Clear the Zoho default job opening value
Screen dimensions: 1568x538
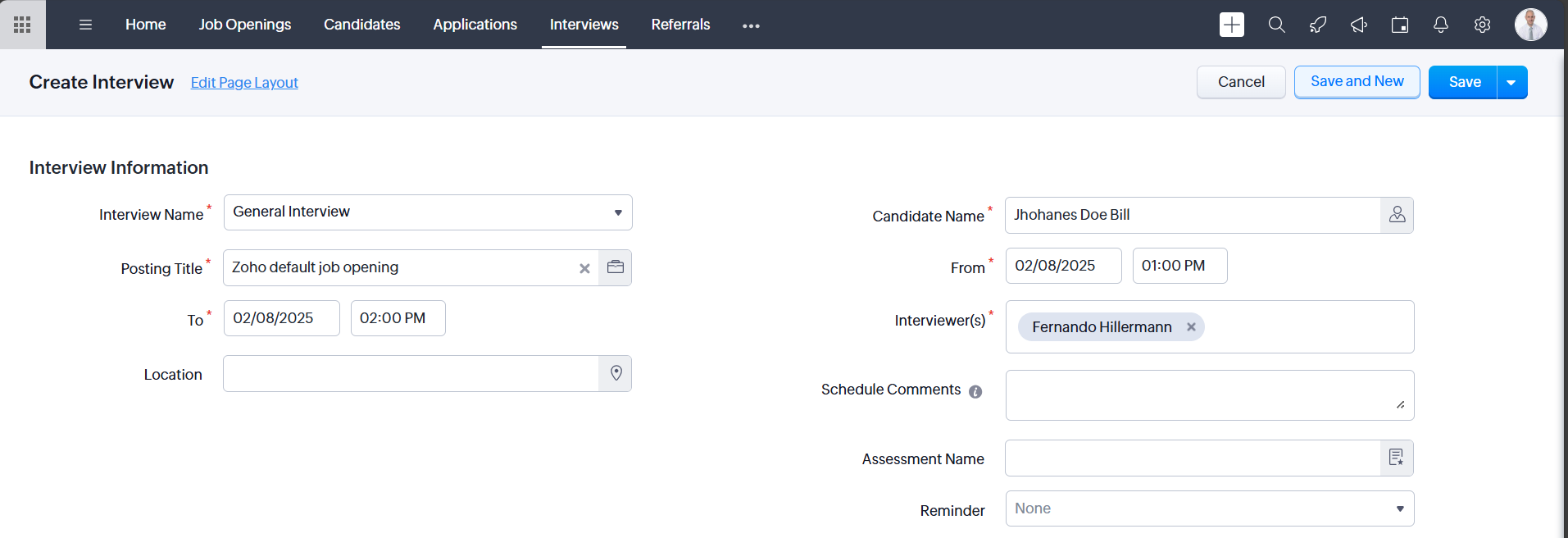coord(584,268)
